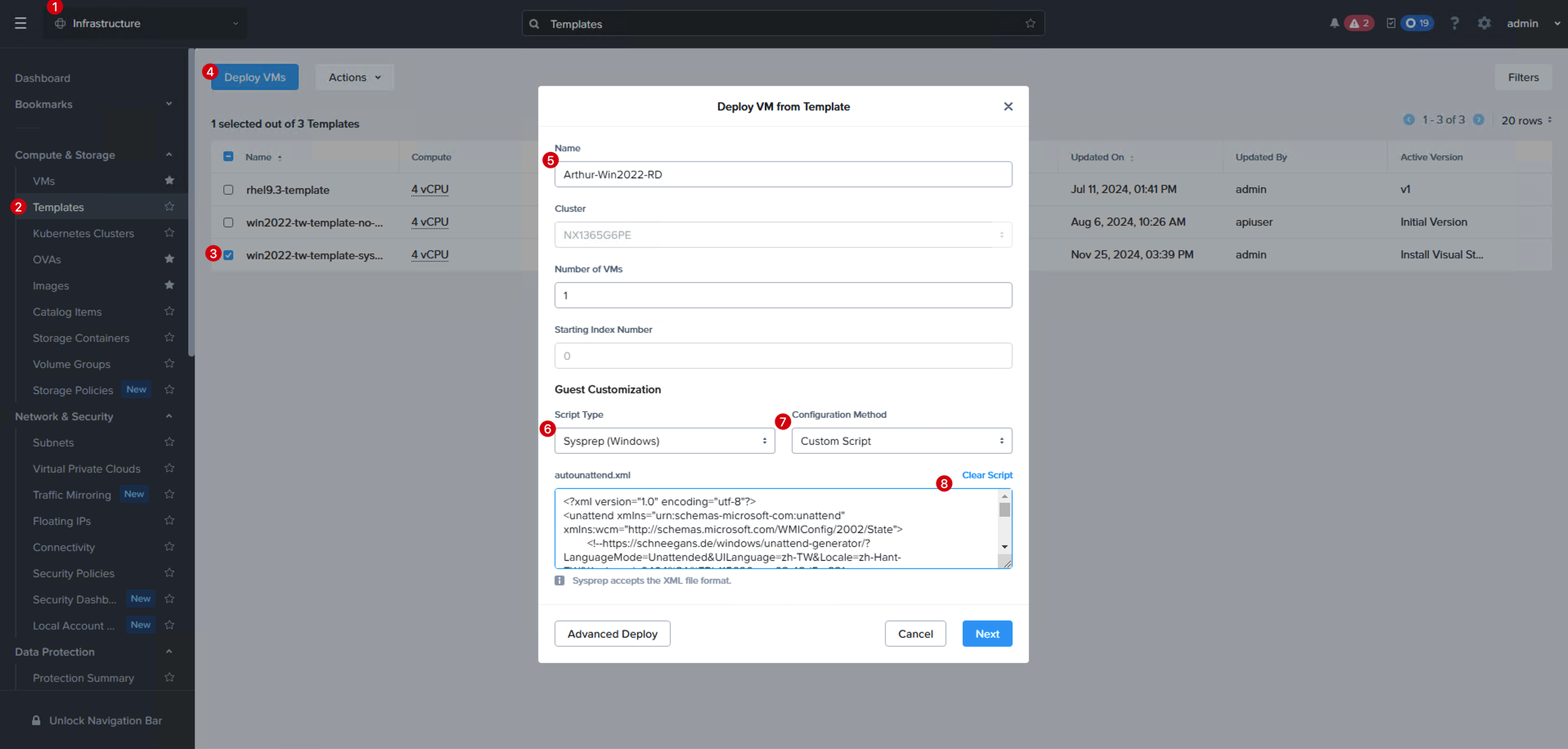The height and width of the screenshot is (749, 1568).
Task: Open the Configuration Method dropdown
Action: pyautogui.click(x=901, y=441)
